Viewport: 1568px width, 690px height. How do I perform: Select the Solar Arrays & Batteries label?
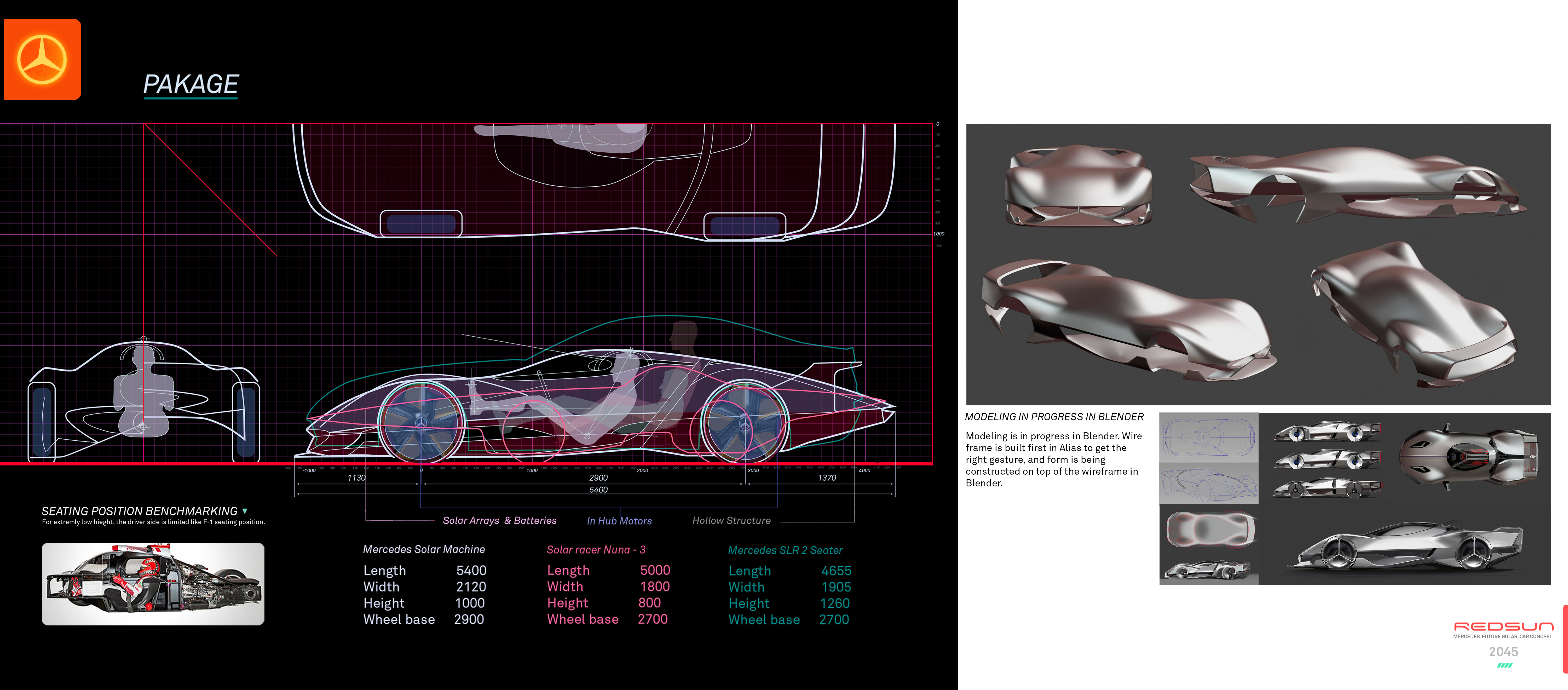[499, 521]
